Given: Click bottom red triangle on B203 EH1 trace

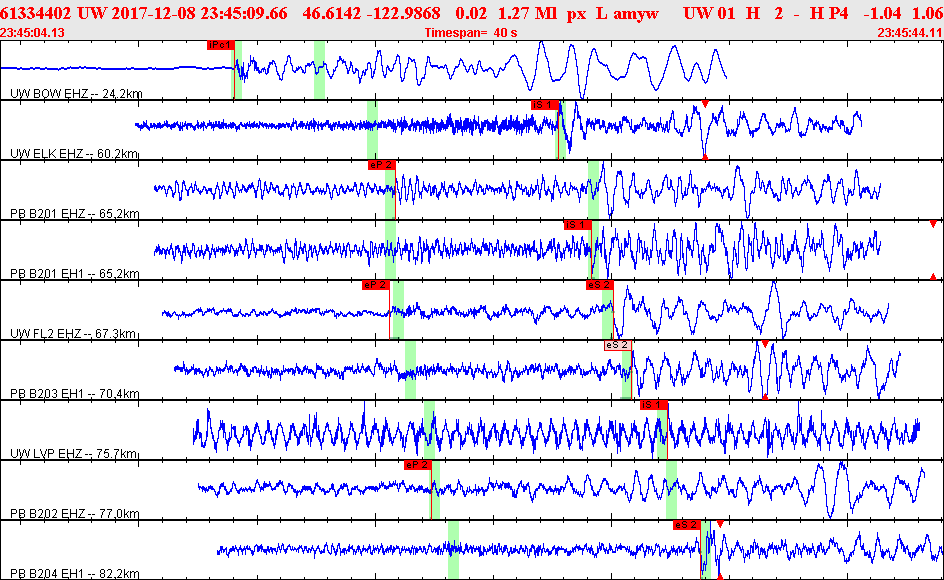Looking at the screenshot, I should pyautogui.click(x=765, y=397).
